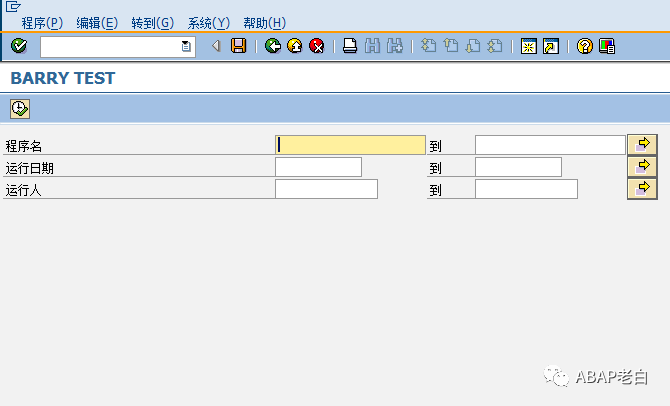The width and height of the screenshot is (670, 406).
Task: Click the Execute clock icon
Action: (20, 109)
